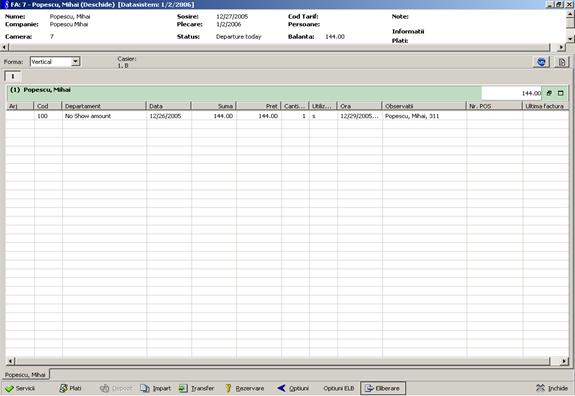Image resolution: width=575 pixels, height=396 pixels.
Task: Click the Depozit button
Action: point(116,388)
